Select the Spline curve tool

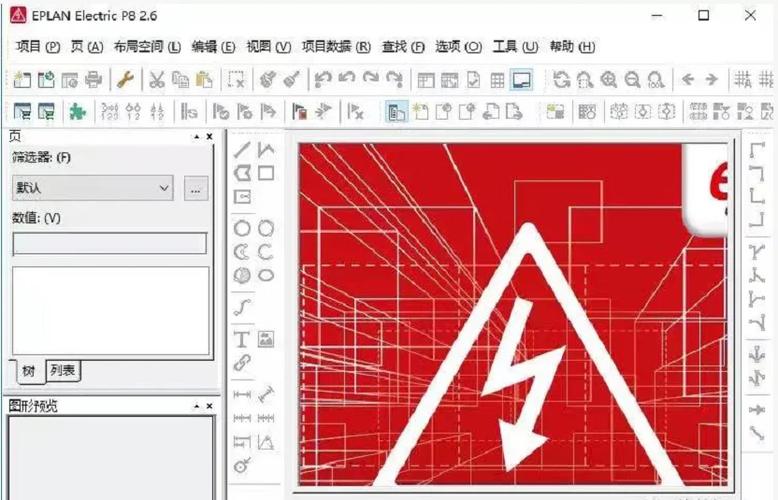[242, 308]
